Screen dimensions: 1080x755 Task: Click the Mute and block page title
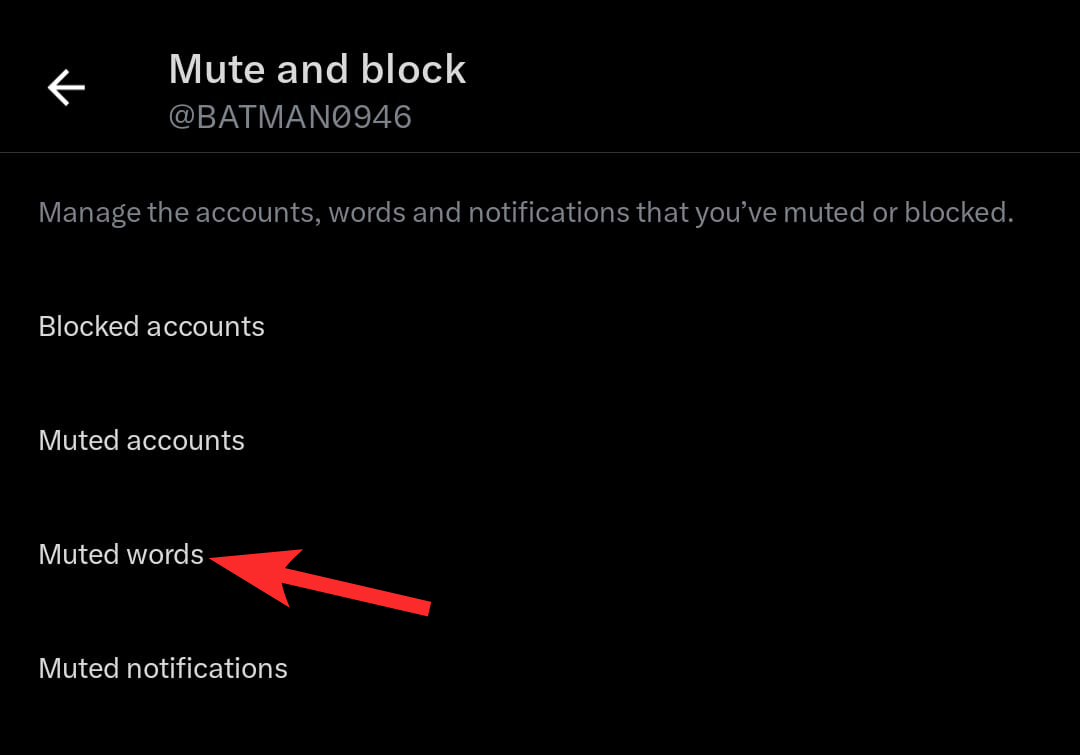[317, 70]
